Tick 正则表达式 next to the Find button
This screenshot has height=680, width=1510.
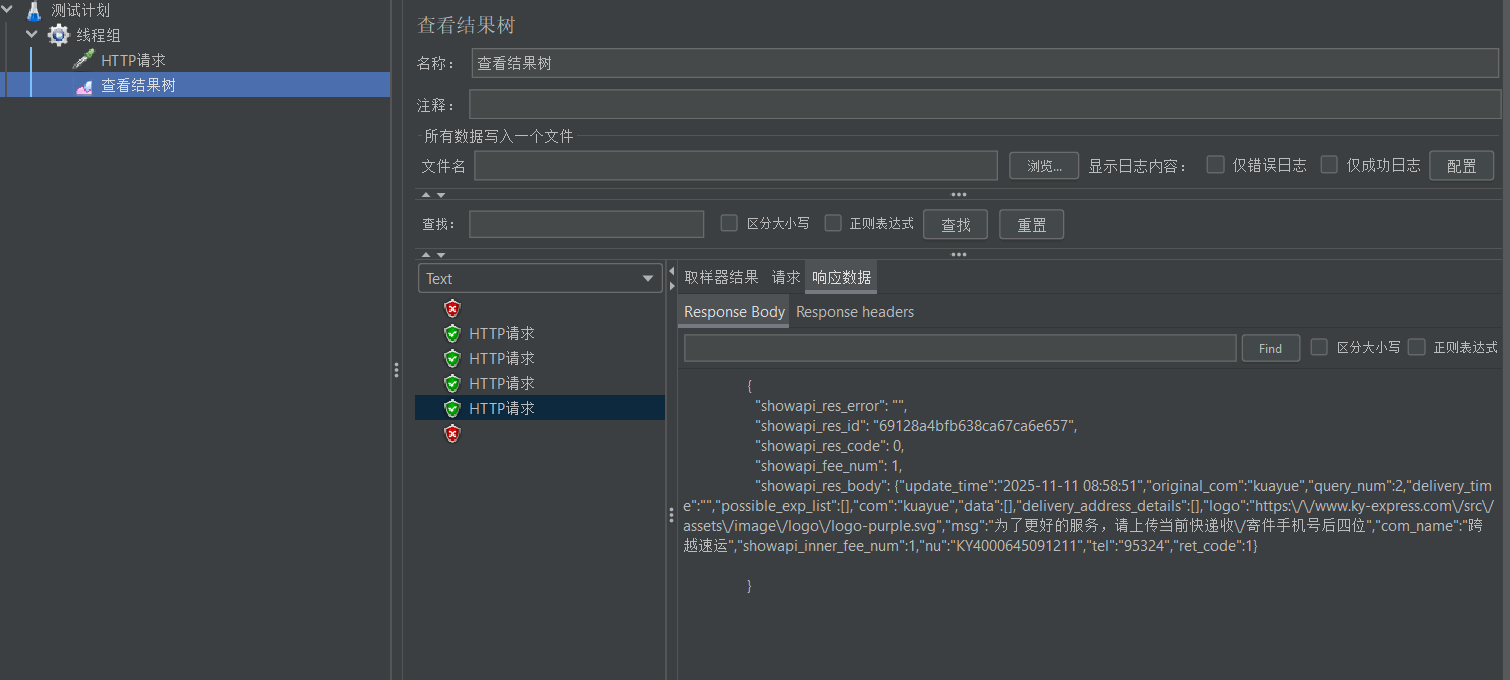1416,347
